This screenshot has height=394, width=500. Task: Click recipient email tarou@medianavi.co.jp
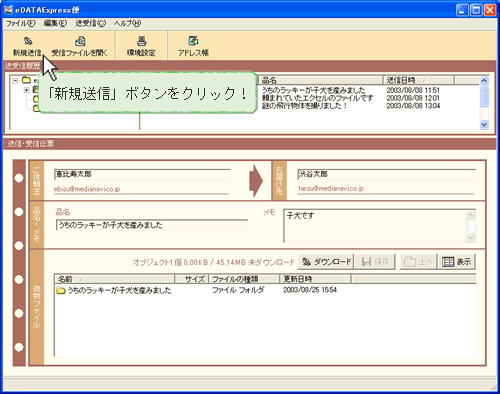click(x=331, y=188)
